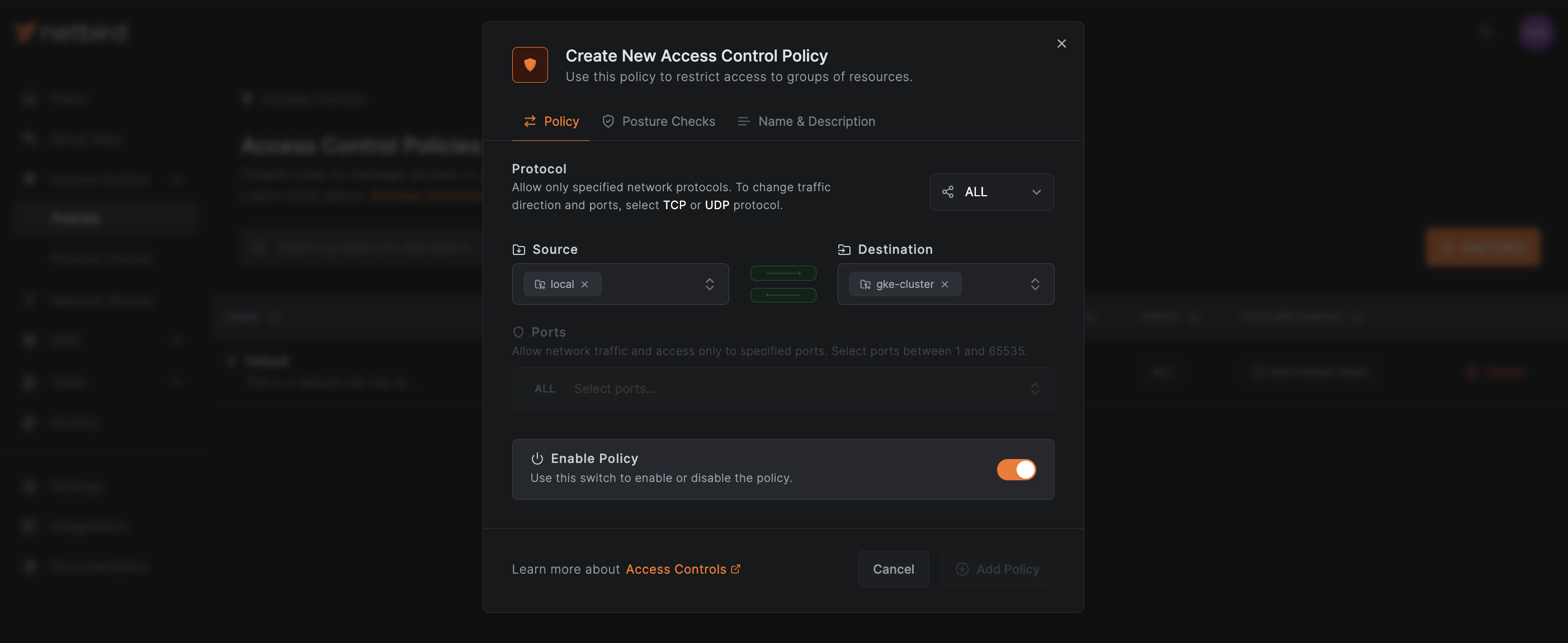Remove the gke-cluster tag from Destination
1568x643 pixels.
click(x=944, y=285)
